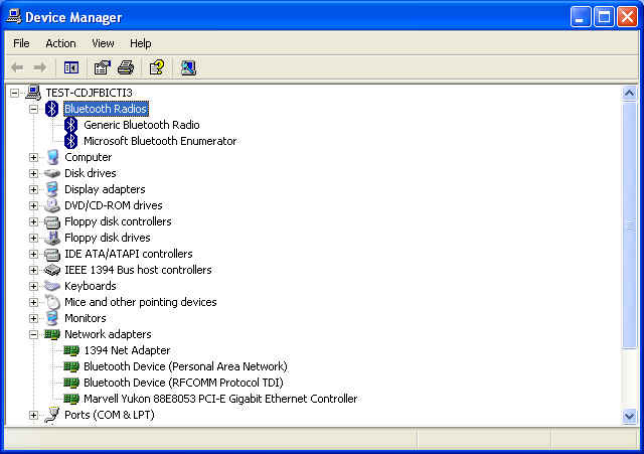Expand the Keyboards category

[33, 286]
